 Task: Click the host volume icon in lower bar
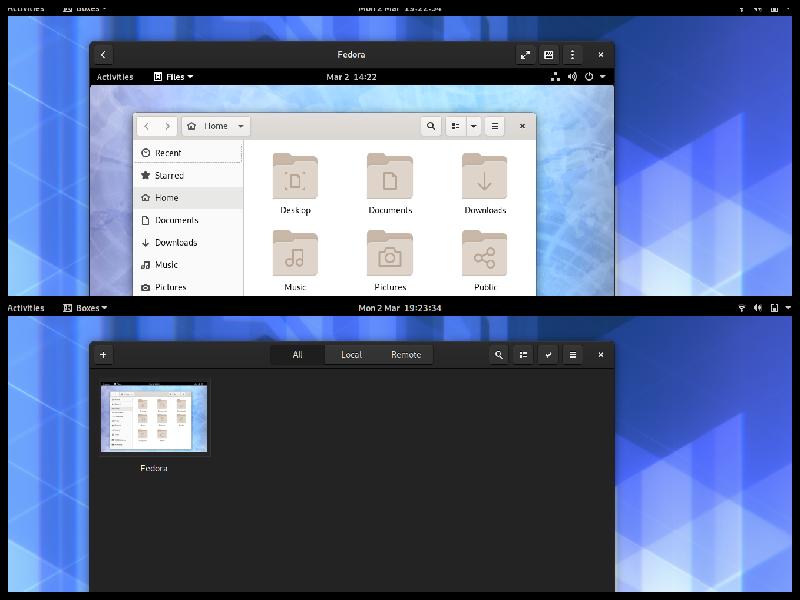click(758, 308)
